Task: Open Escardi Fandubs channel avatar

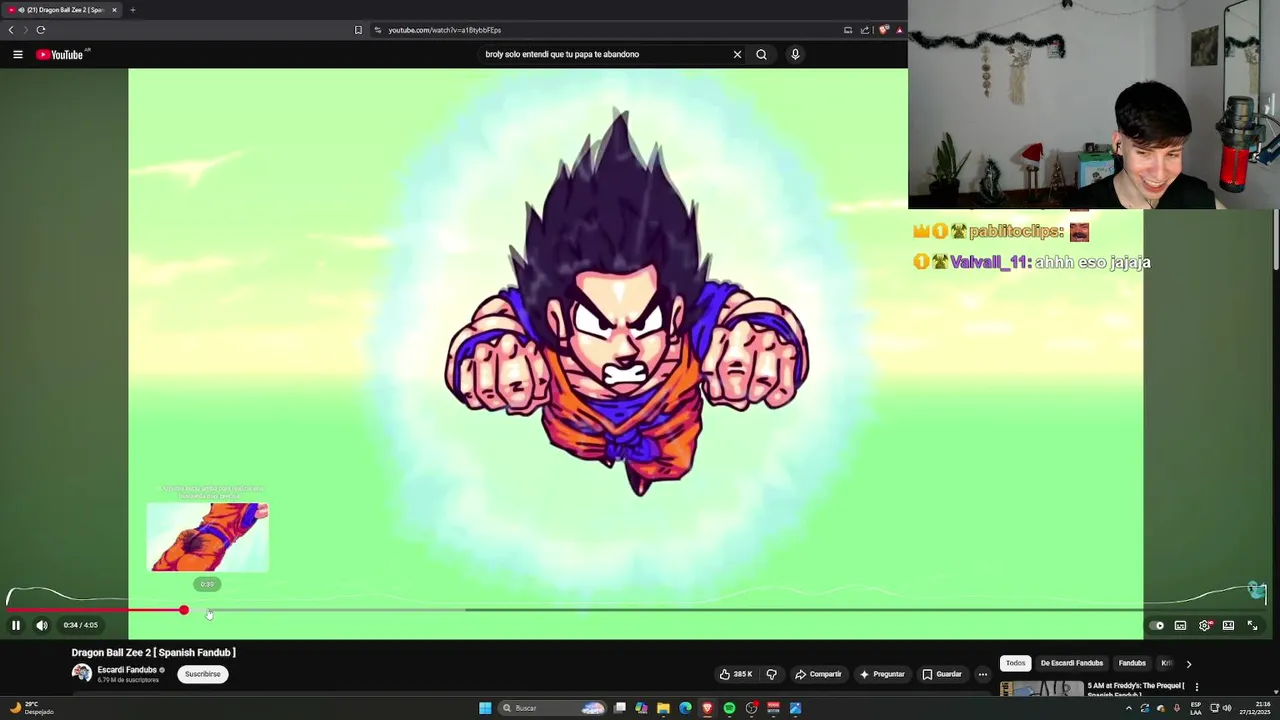Action: click(x=82, y=673)
